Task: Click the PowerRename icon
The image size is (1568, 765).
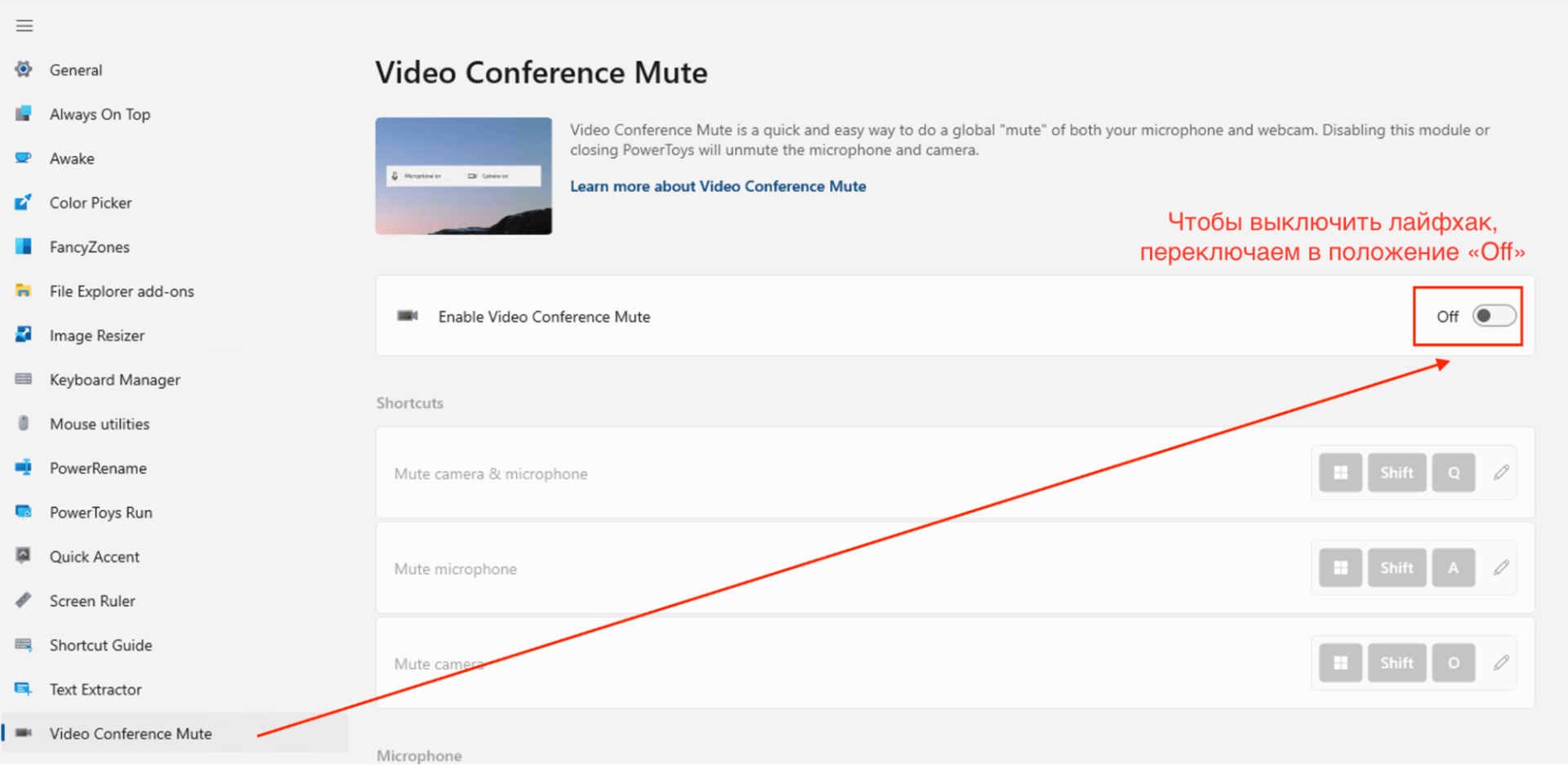Action: [24, 468]
